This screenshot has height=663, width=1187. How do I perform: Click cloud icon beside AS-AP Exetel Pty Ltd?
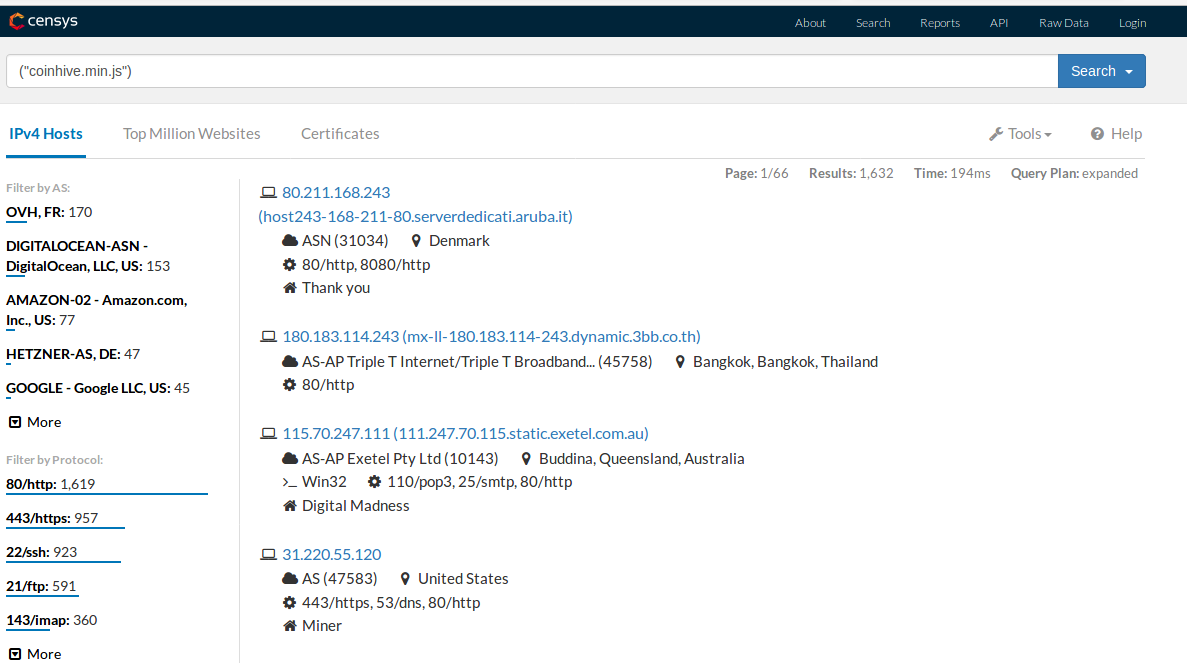pyautogui.click(x=289, y=459)
